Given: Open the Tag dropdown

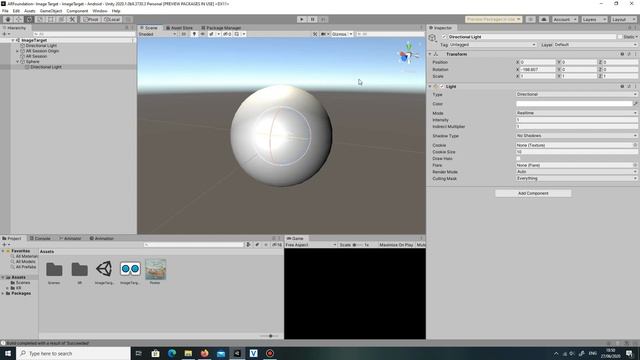Looking at the screenshot, I should coord(493,44).
